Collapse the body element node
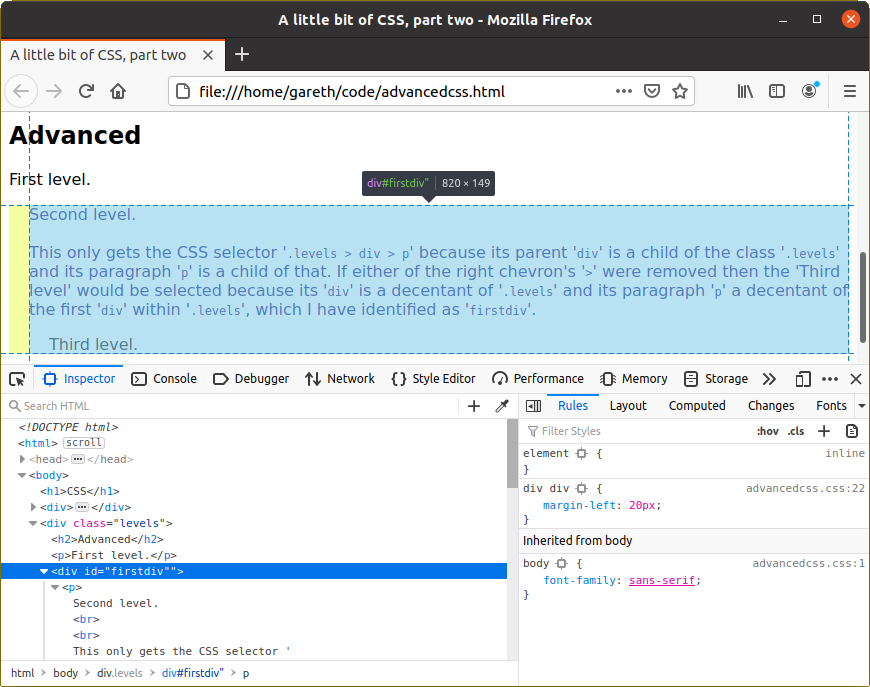Image resolution: width=870 pixels, height=687 pixels. (22, 475)
